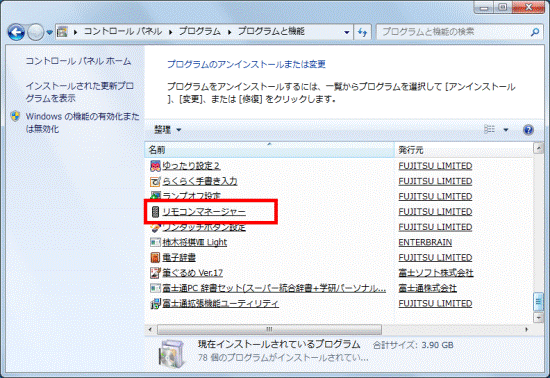Click FUJITSU LIMITED beside リモコンマネージャー
Viewport: 550px width, 378px height.
coord(435,212)
